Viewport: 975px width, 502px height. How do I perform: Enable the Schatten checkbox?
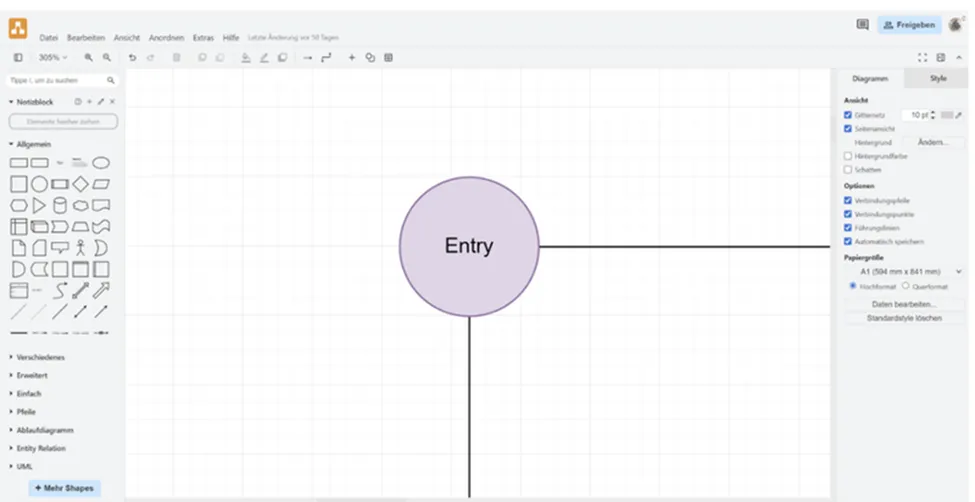pyautogui.click(x=848, y=169)
